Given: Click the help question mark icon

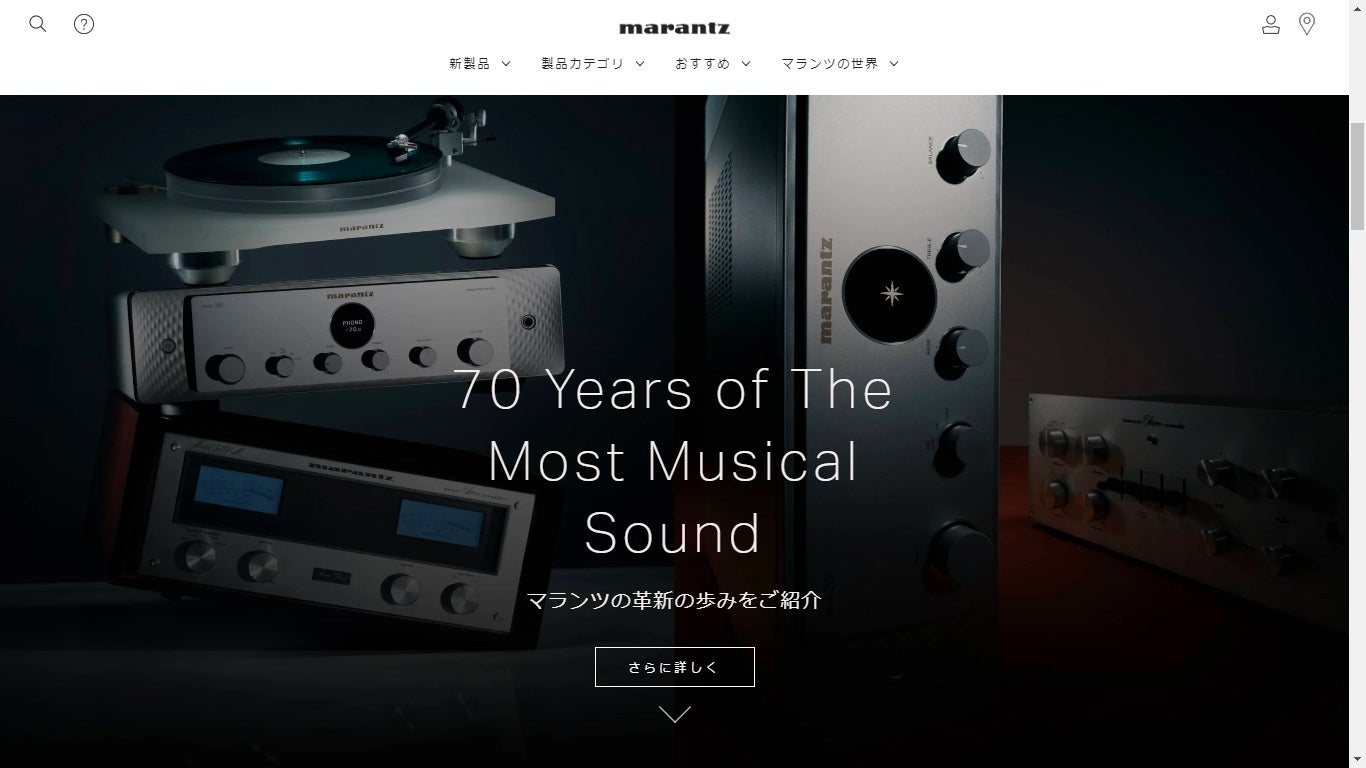Looking at the screenshot, I should tap(84, 24).
